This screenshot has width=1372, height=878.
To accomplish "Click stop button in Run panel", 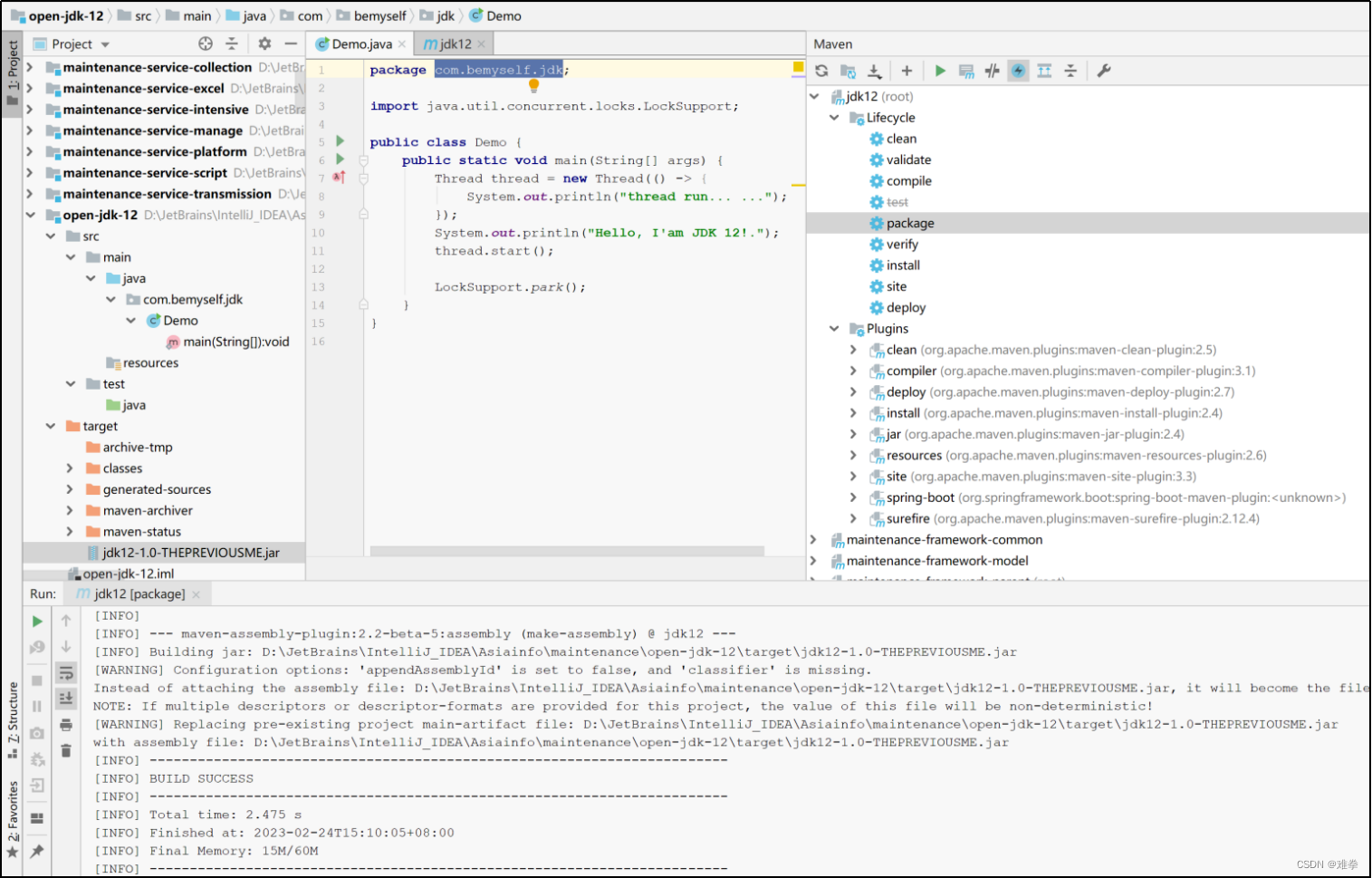I will click(x=37, y=680).
